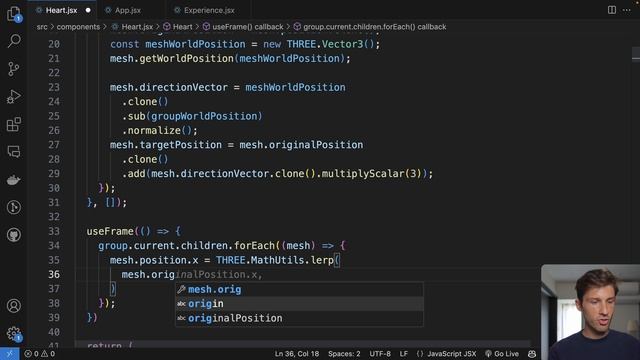Click on .normalize() in line 26
The height and width of the screenshot is (360, 640).
tap(157, 131)
